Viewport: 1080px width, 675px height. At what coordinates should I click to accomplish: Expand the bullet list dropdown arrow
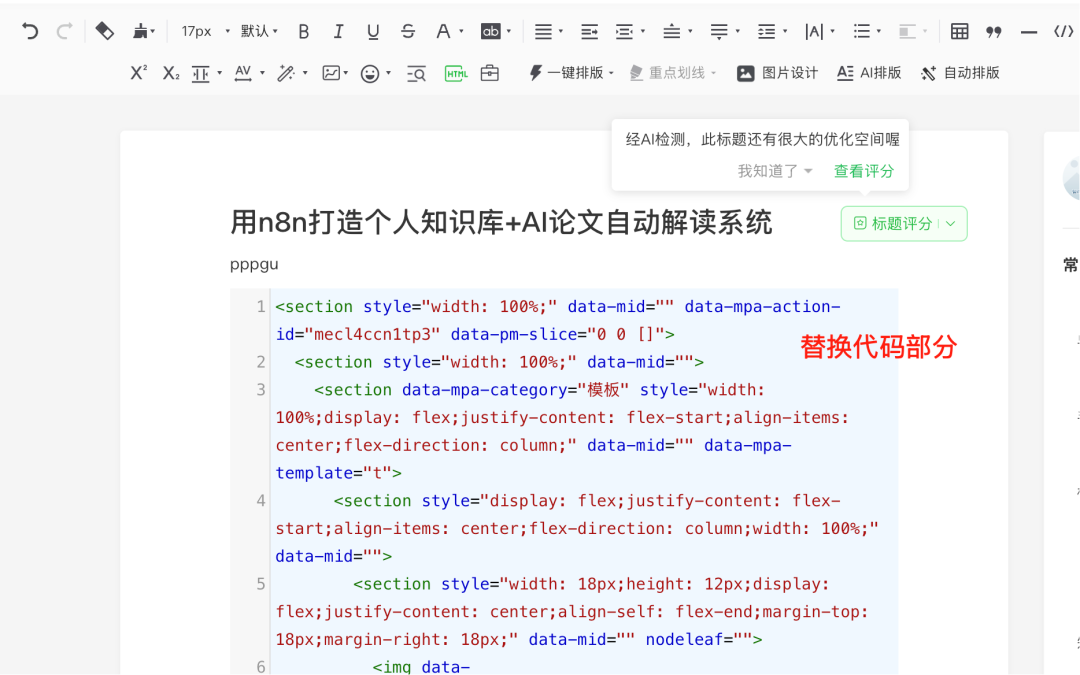point(879,32)
